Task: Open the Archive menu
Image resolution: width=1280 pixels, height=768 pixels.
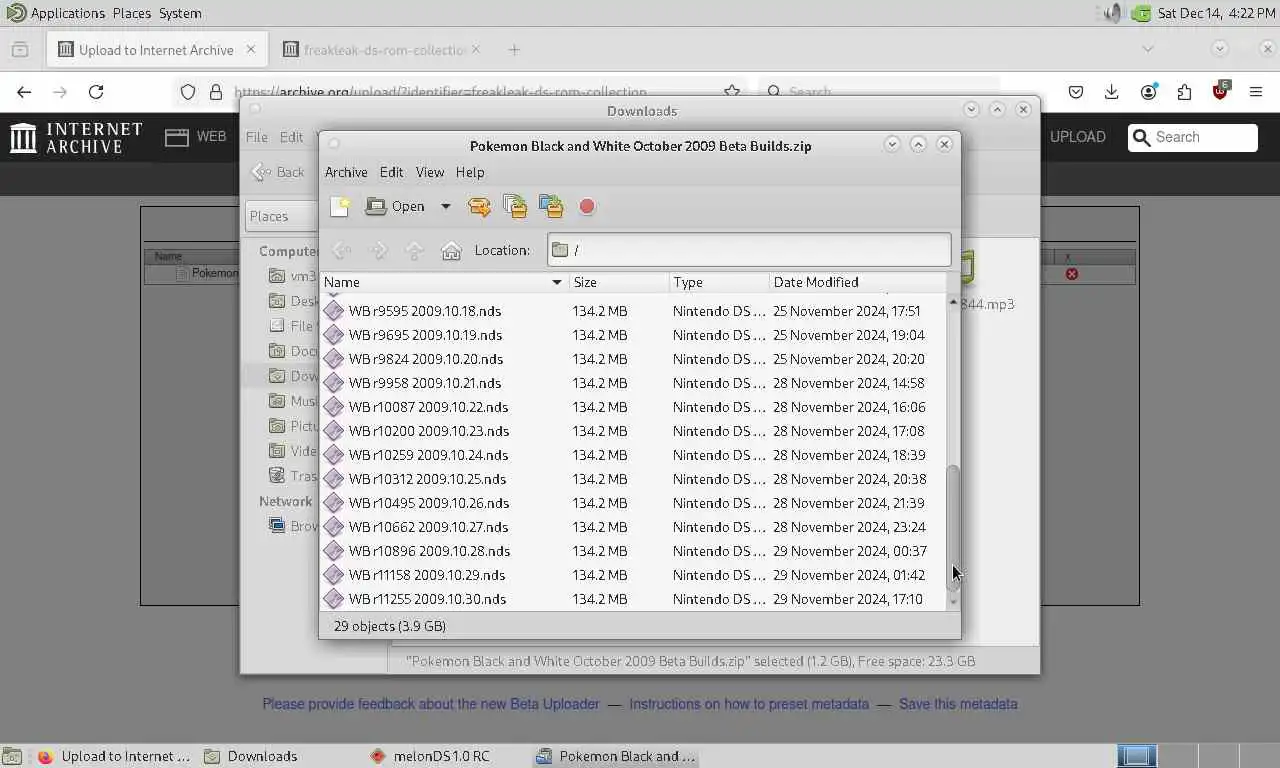Action: (x=346, y=172)
